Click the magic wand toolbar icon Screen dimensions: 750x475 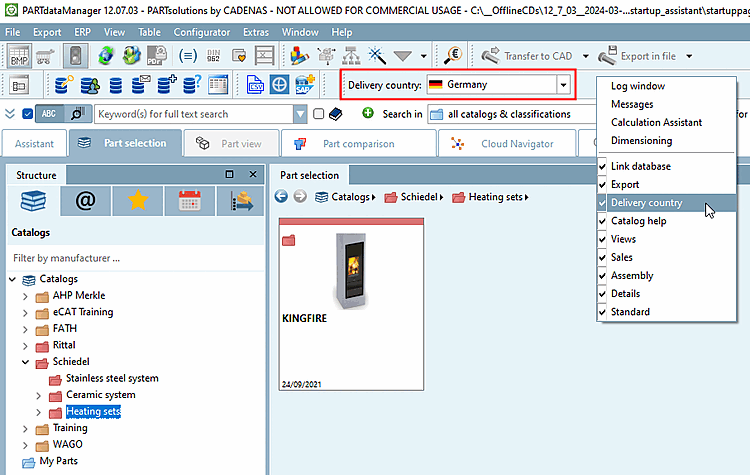pos(377,56)
